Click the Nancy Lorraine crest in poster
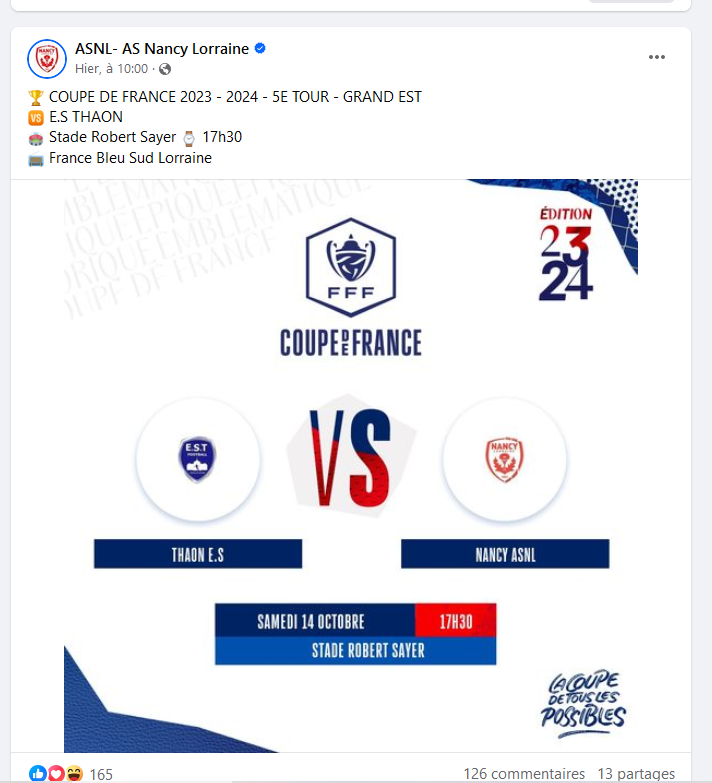Image resolution: width=712 pixels, height=783 pixels. (x=504, y=459)
